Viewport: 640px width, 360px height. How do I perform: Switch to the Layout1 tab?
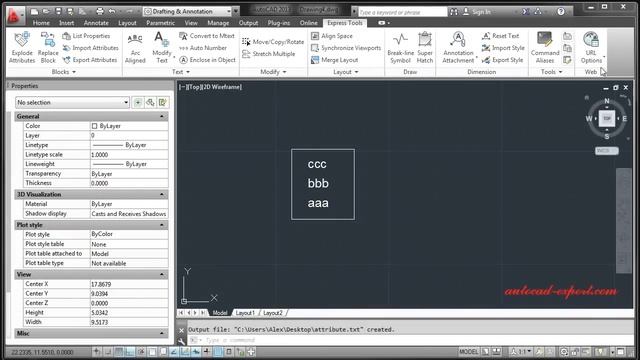pos(245,313)
